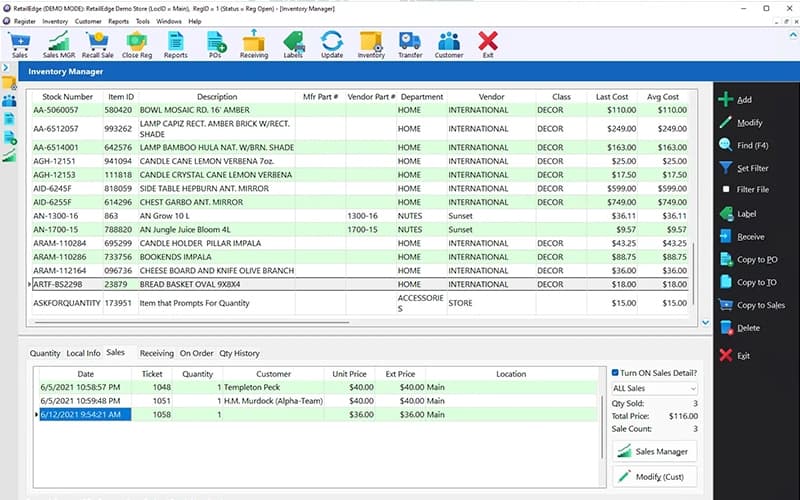Switch to the On Order tab

(x=196, y=353)
